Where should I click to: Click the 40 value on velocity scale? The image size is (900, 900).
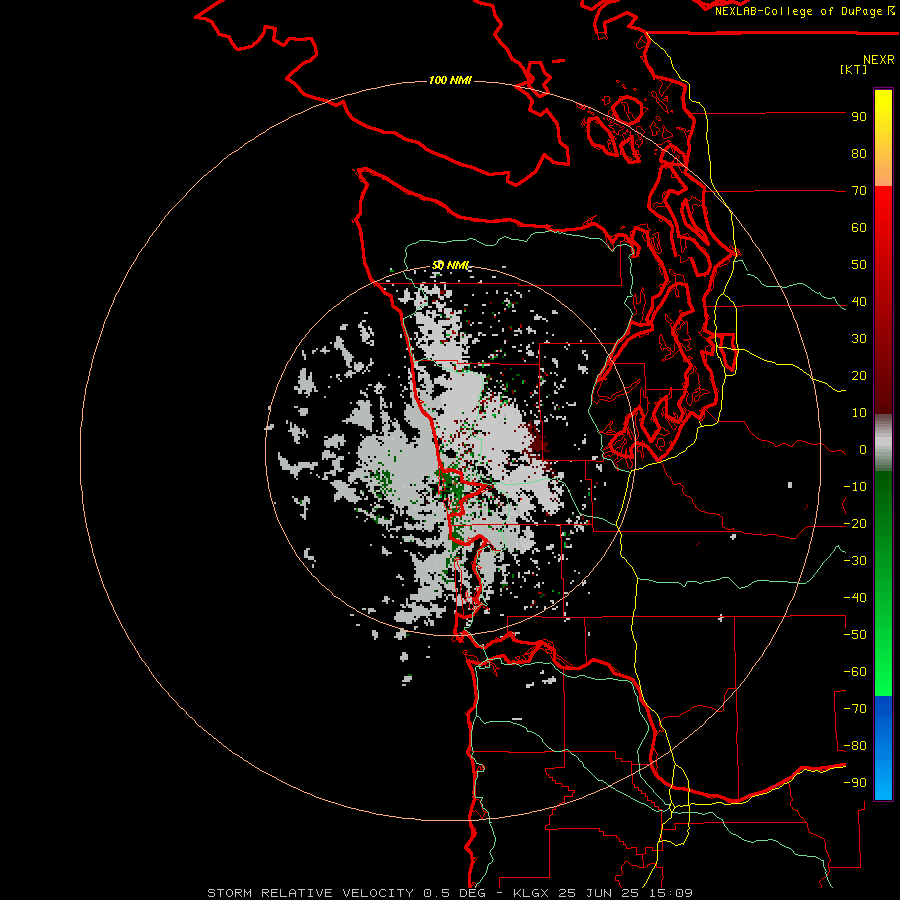point(859,302)
